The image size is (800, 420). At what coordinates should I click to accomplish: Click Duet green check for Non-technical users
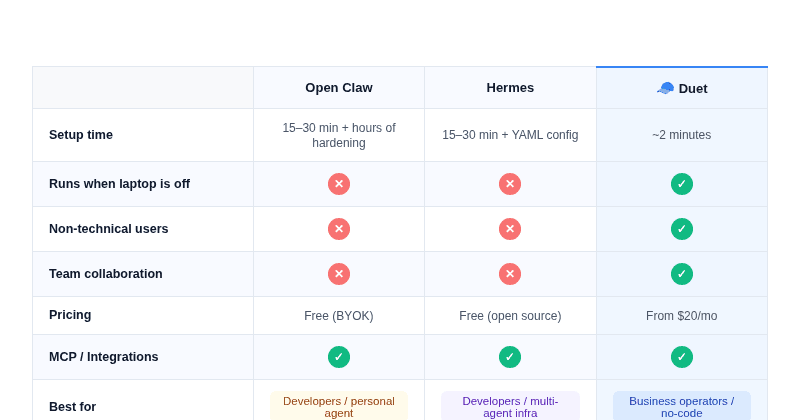pos(682,229)
